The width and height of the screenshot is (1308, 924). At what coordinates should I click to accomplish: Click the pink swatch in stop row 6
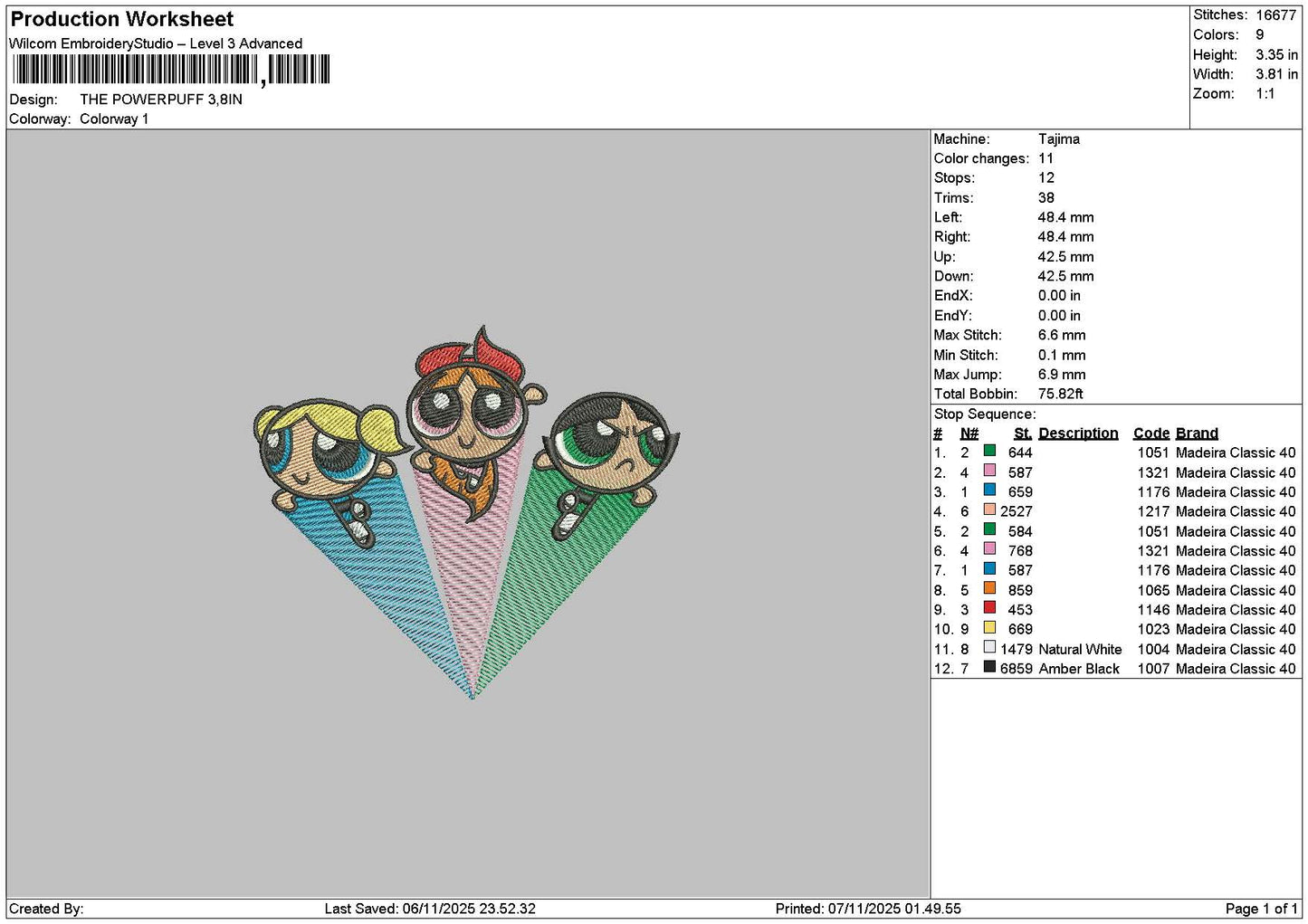tap(989, 549)
